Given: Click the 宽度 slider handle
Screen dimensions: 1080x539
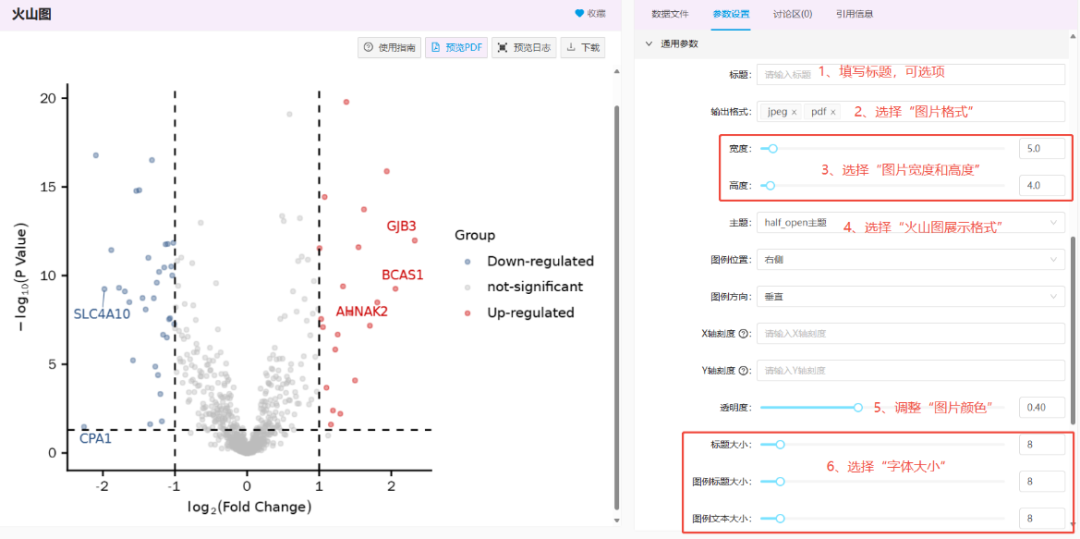Looking at the screenshot, I should tap(772, 148).
